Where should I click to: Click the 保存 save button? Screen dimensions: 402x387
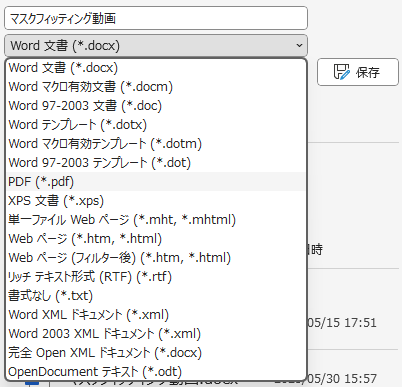(x=358, y=72)
